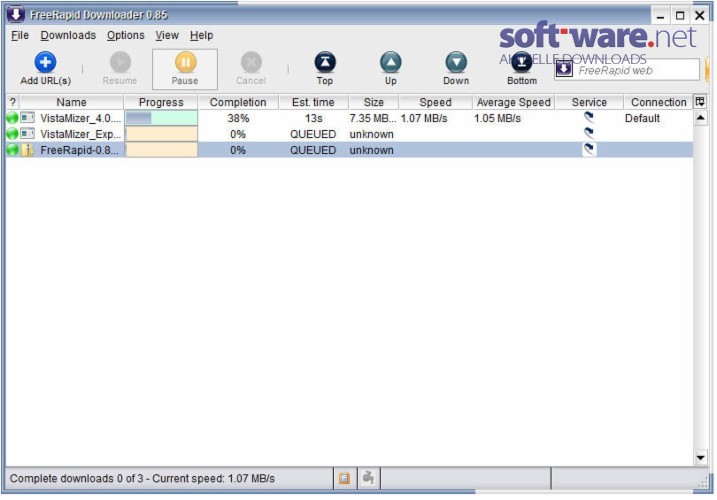This screenshot has width=717, height=500.
Task: Click the 13s estimated time cell
Action: coord(314,118)
